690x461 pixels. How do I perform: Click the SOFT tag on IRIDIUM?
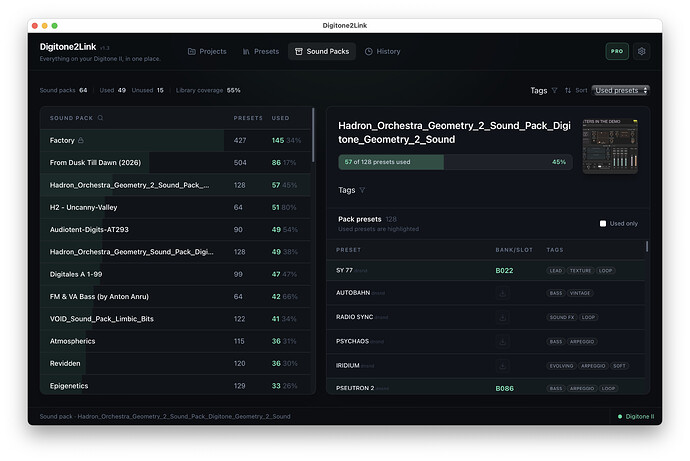tap(619, 366)
